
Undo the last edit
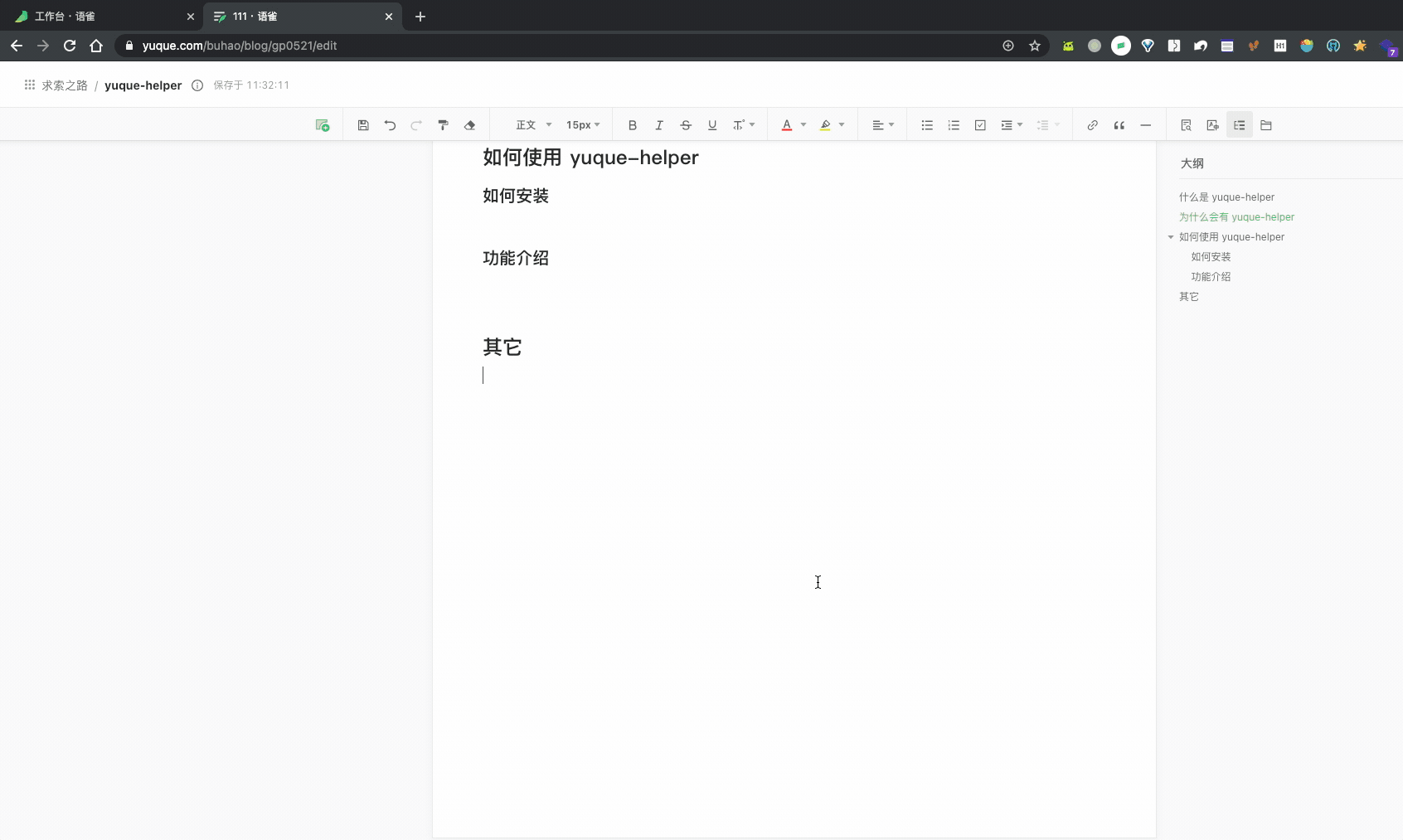point(390,125)
